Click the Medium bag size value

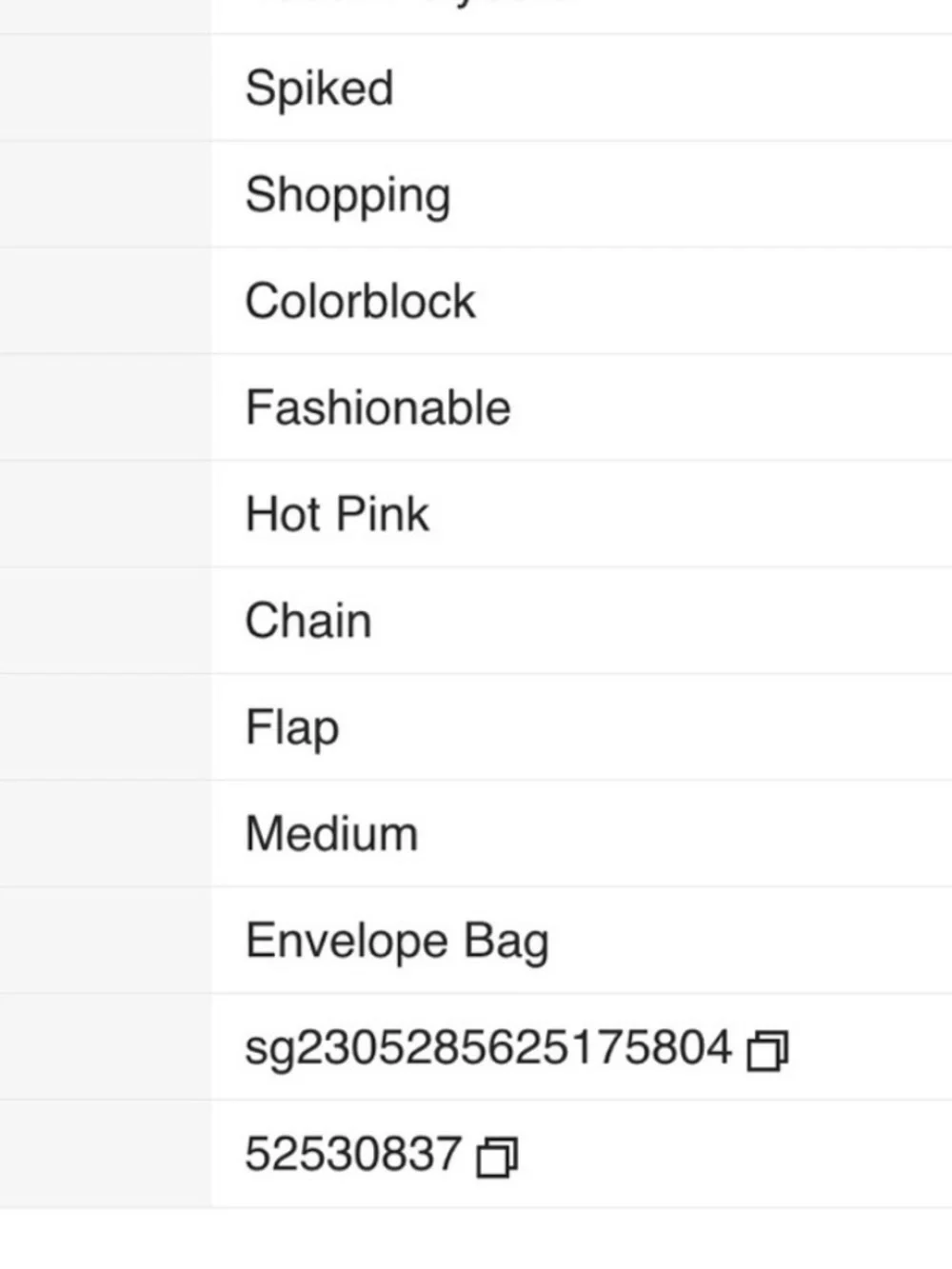pyautogui.click(x=331, y=834)
